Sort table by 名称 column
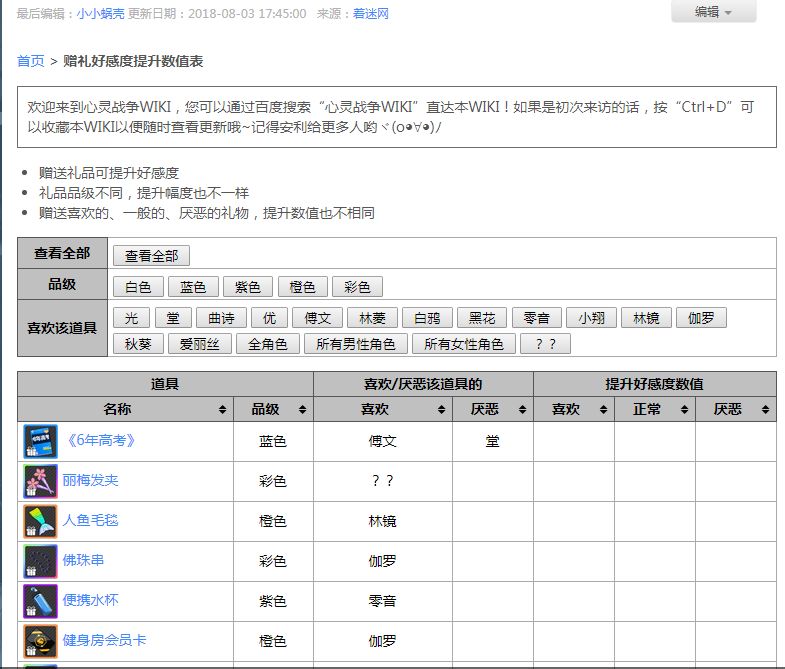 pyautogui.click(x=221, y=409)
